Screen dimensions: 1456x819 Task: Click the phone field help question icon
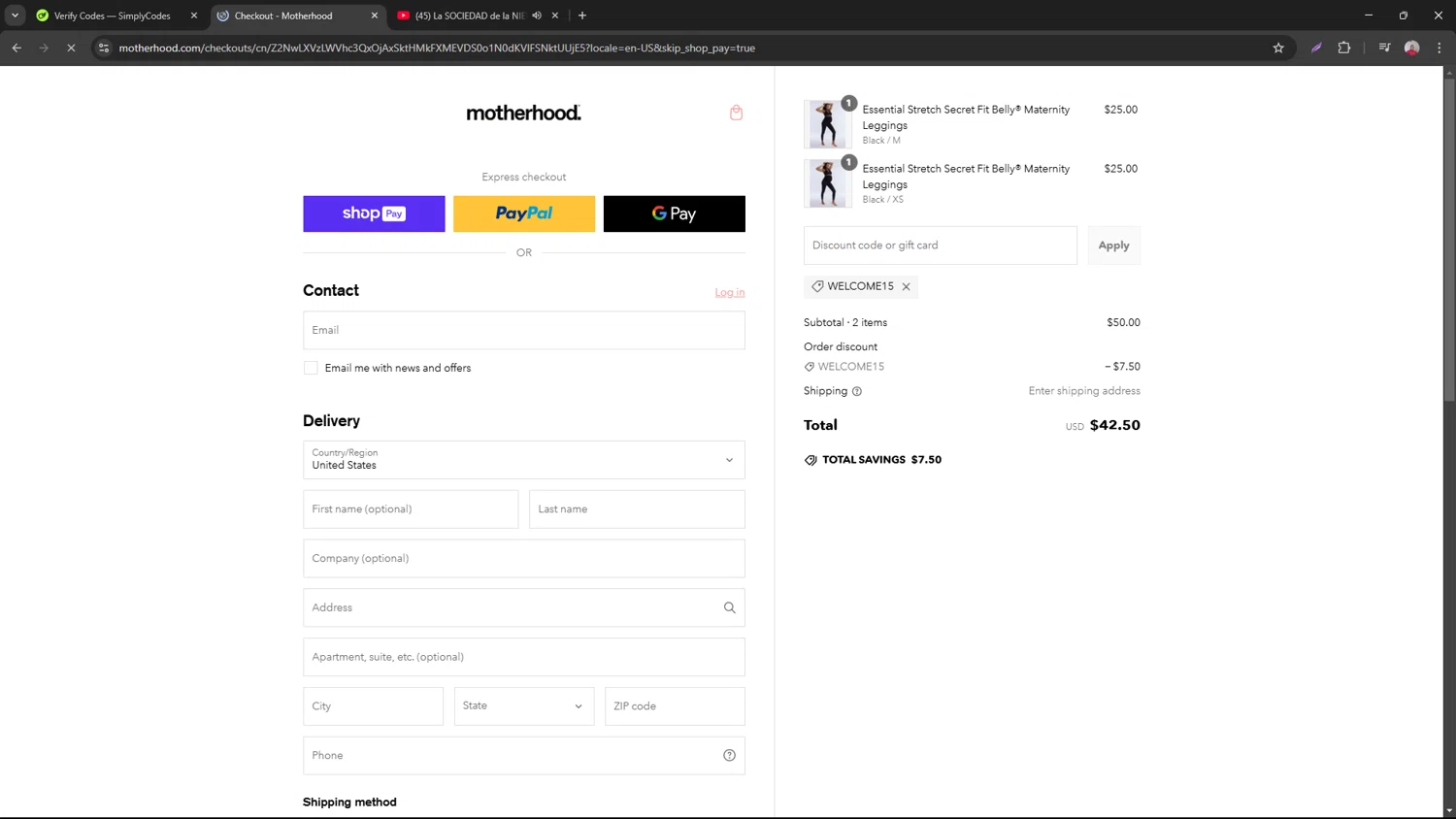(729, 755)
